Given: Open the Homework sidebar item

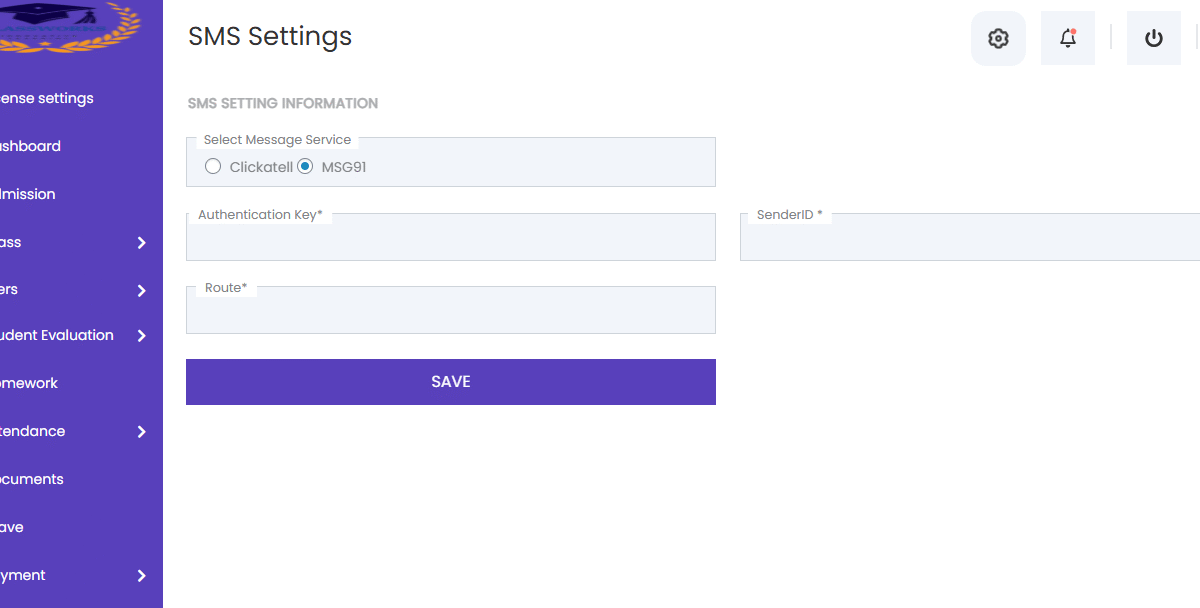Looking at the screenshot, I should coord(29,383).
